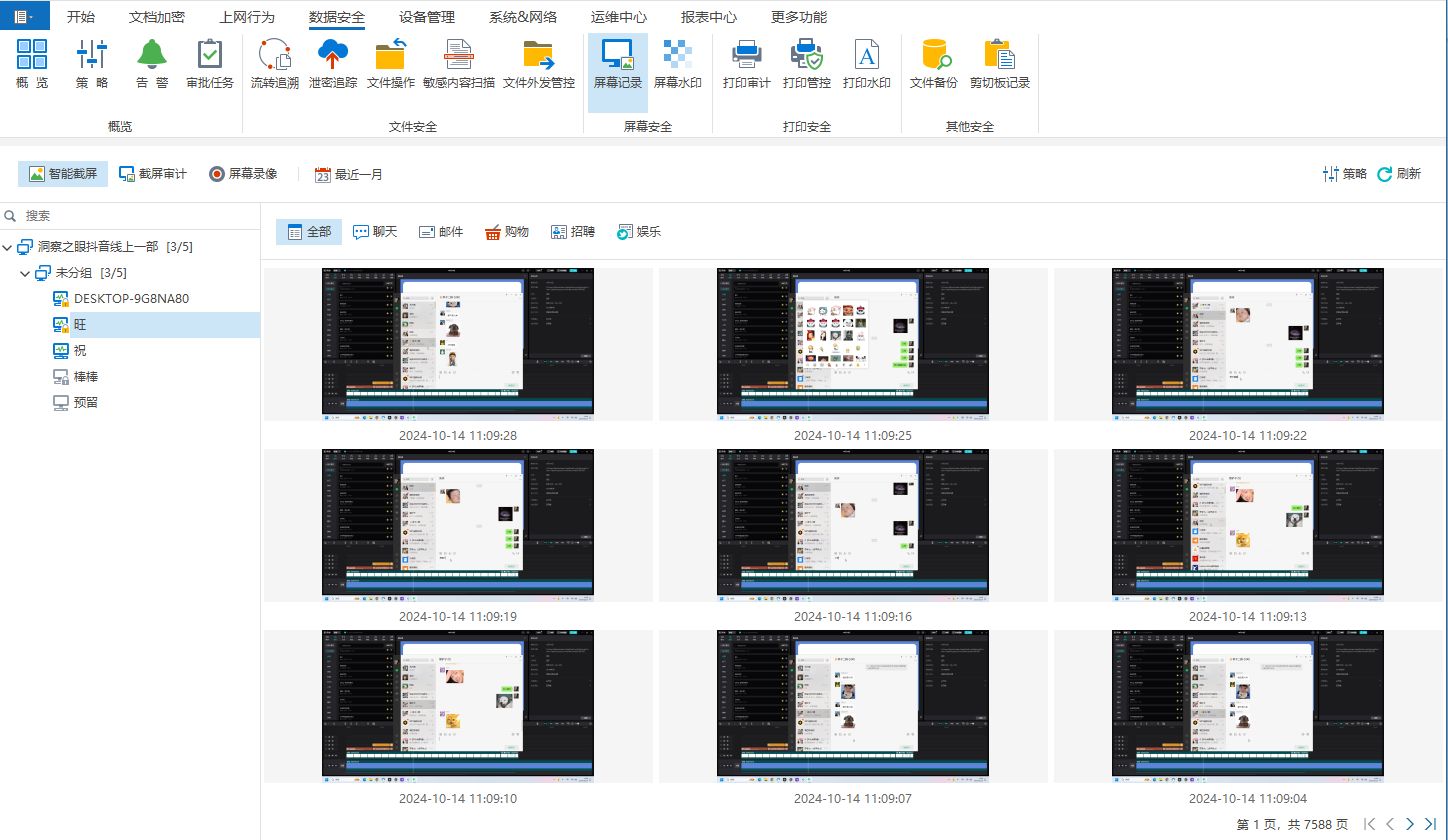Switch to 更多功能 ribbon tab
The width and height of the screenshot is (1448, 840).
click(x=799, y=17)
